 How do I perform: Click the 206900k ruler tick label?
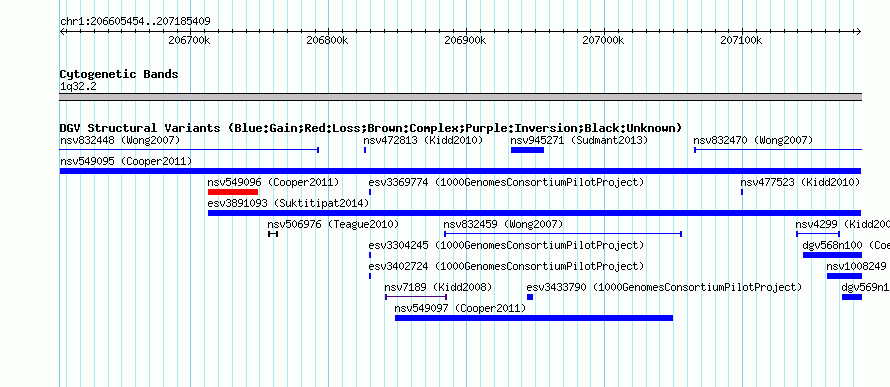(x=465, y=41)
